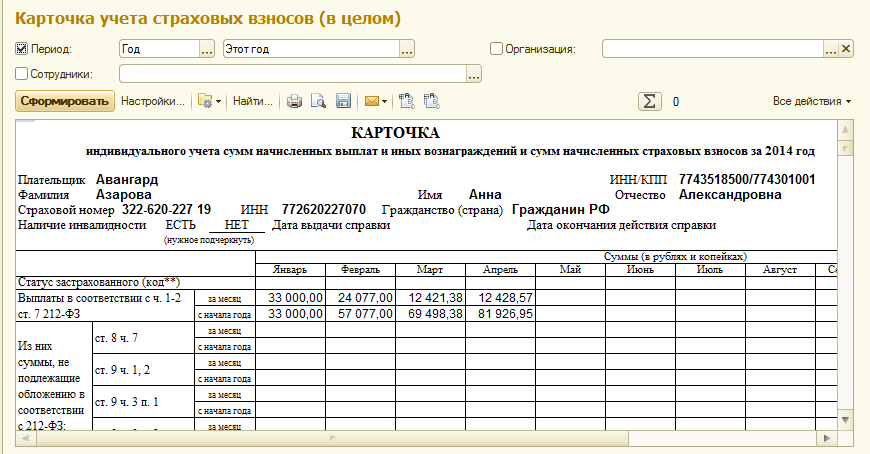The height and width of the screenshot is (454, 870).
Task: Clear the Организация field with X button
Action: (x=846, y=48)
